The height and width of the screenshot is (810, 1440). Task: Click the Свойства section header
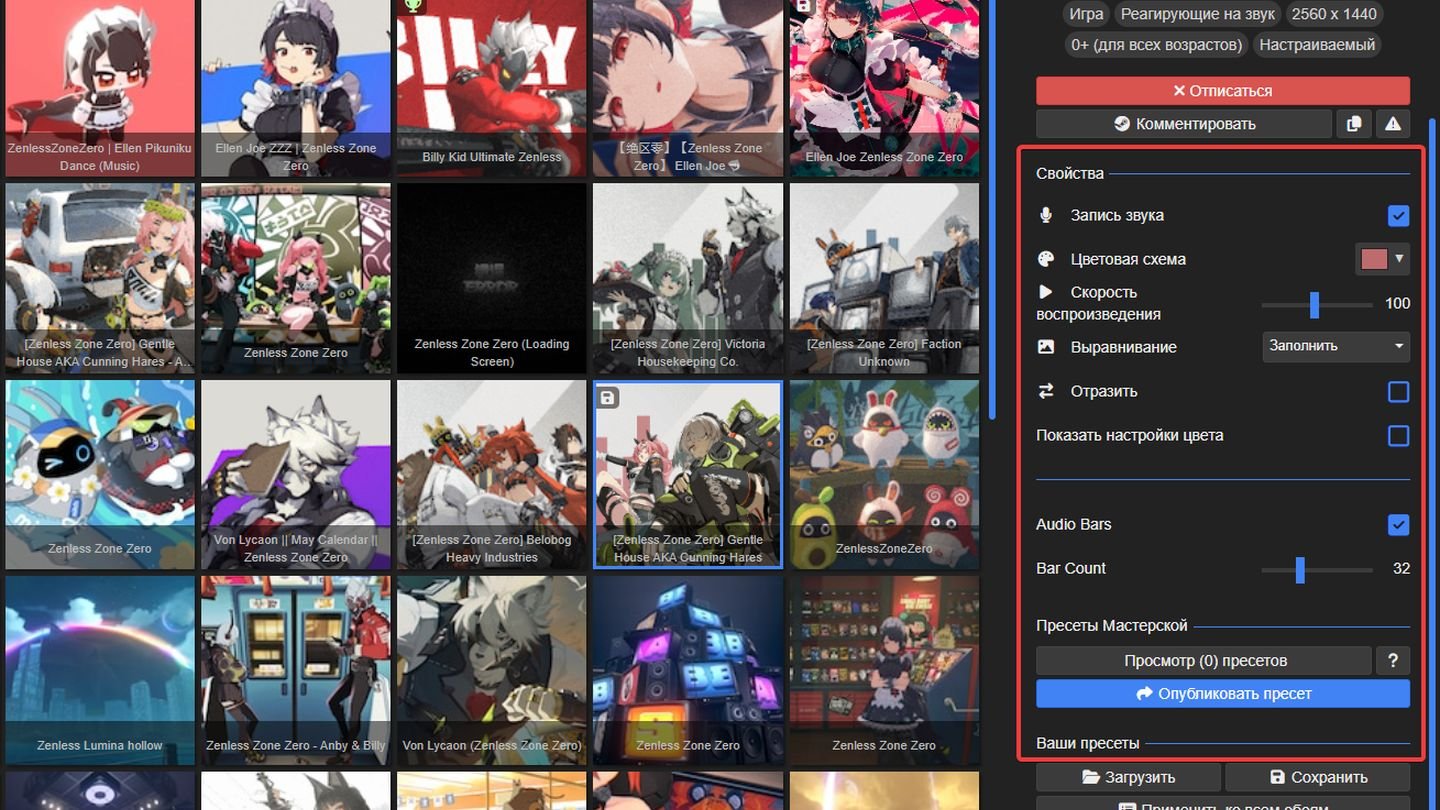click(x=1070, y=173)
